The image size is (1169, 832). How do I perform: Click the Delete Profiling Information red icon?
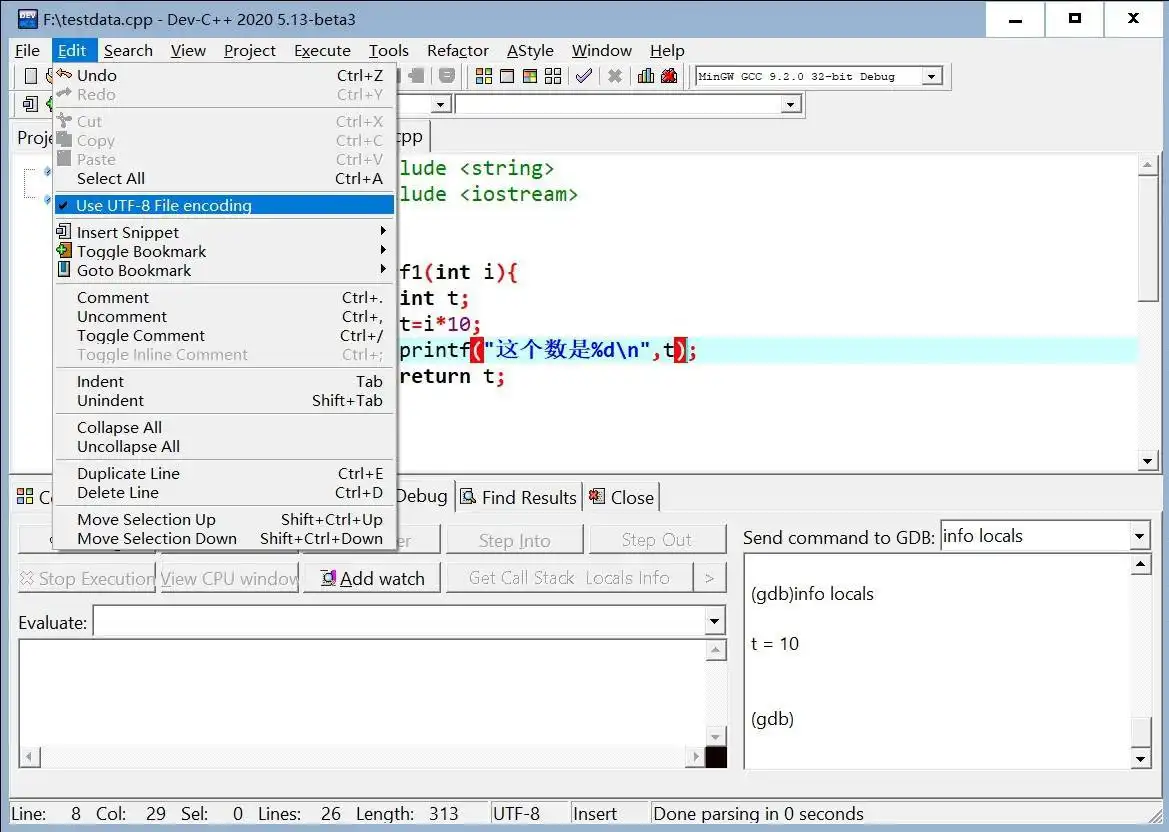(x=669, y=76)
